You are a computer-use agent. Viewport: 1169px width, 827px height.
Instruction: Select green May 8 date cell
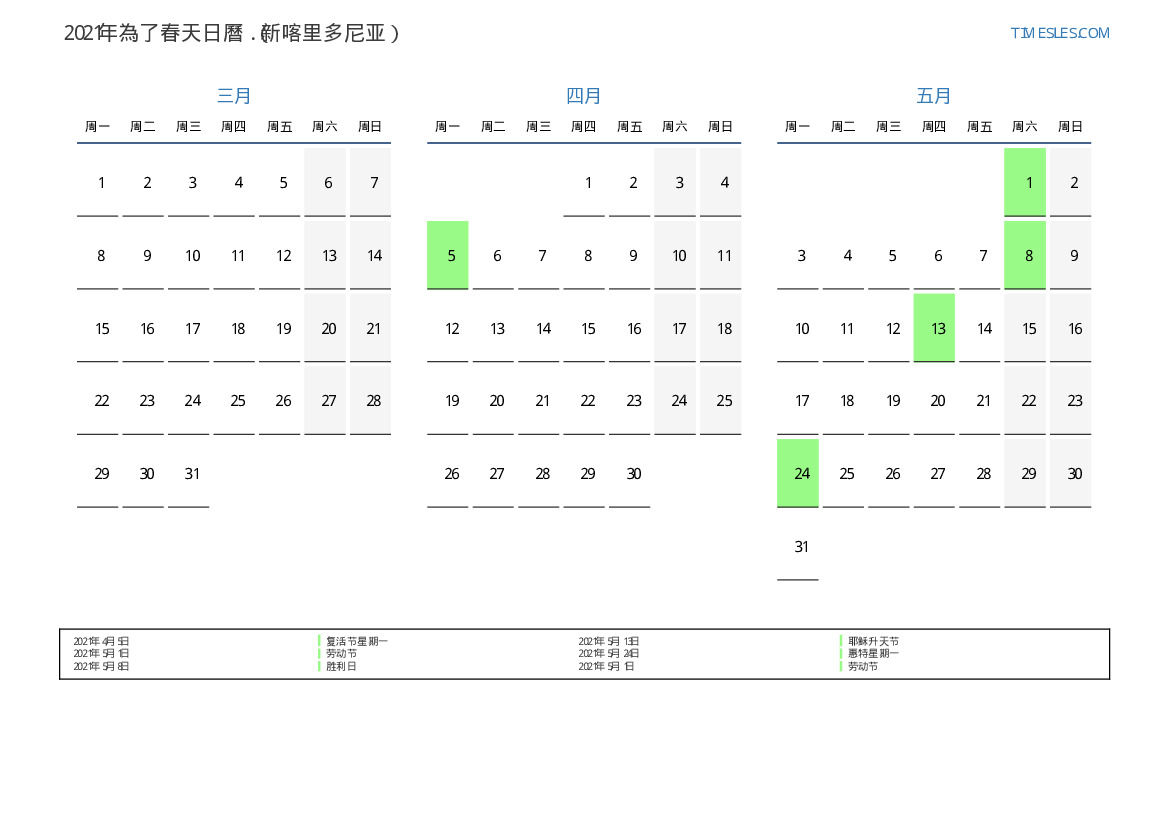(1025, 255)
